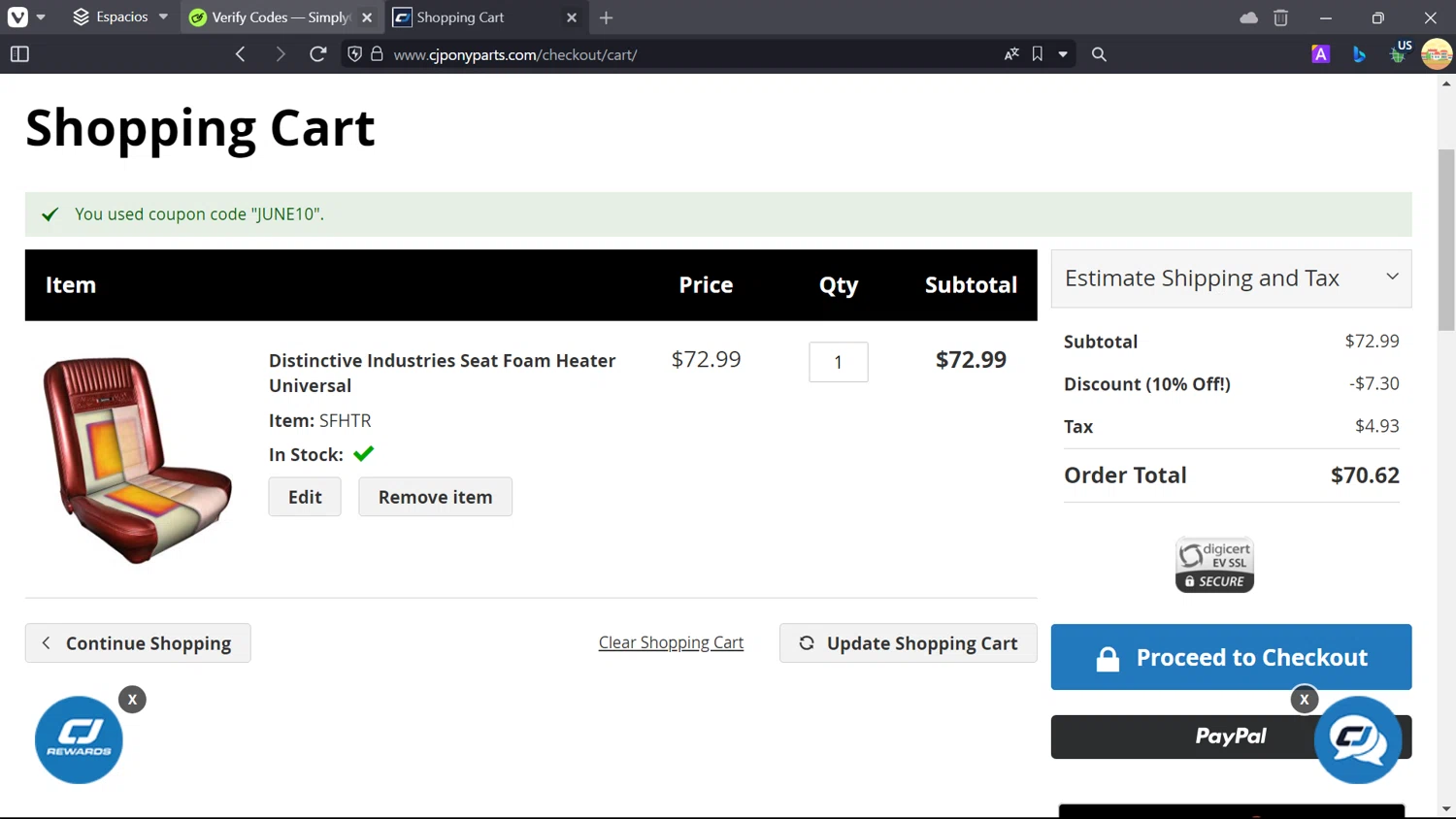Open the closed tabs trash icon

click(1280, 17)
